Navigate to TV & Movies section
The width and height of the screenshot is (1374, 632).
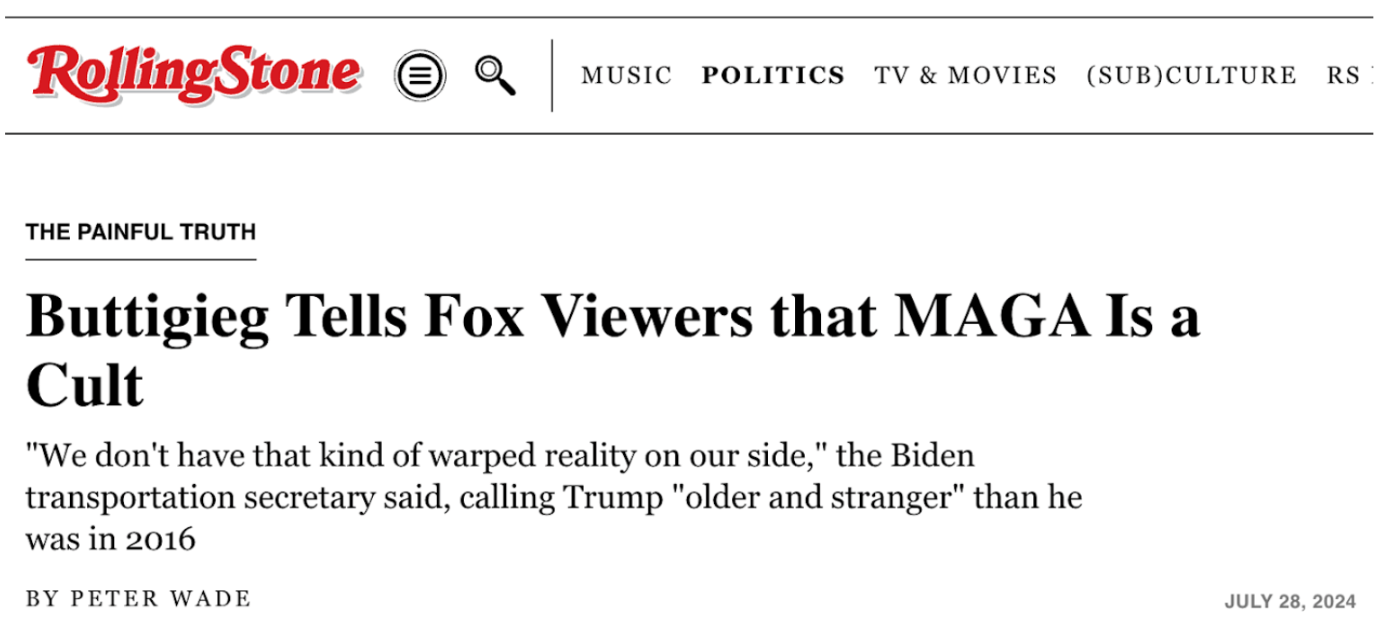point(965,76)
